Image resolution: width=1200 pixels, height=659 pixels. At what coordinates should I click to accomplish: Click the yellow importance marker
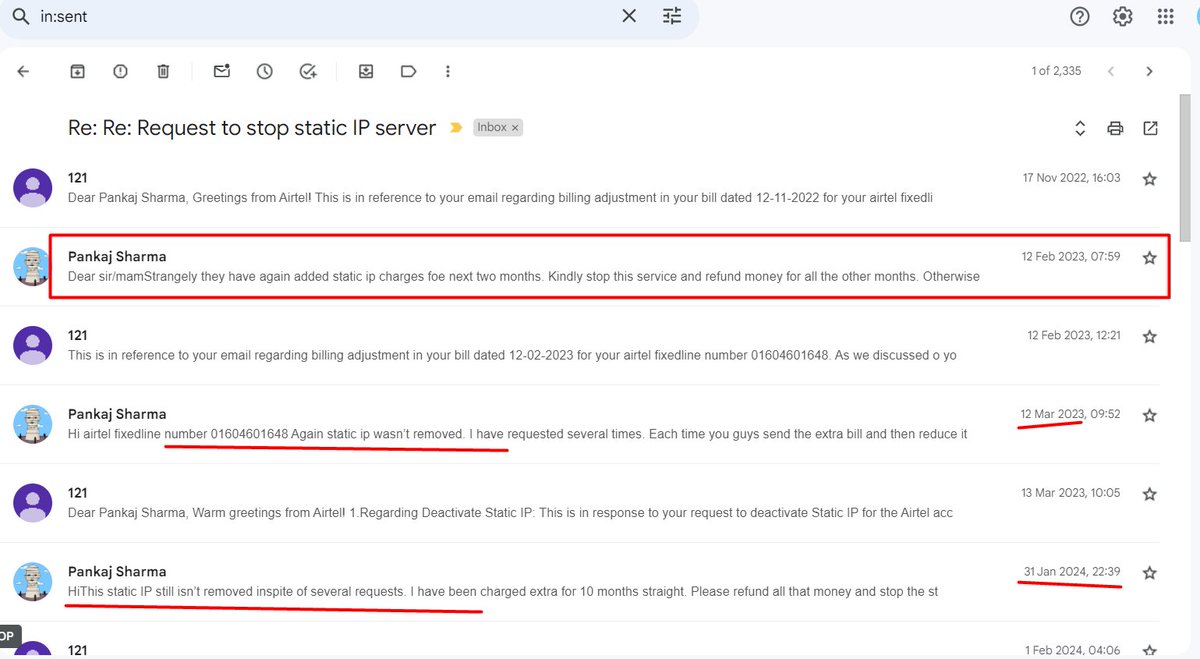point(456,128)
